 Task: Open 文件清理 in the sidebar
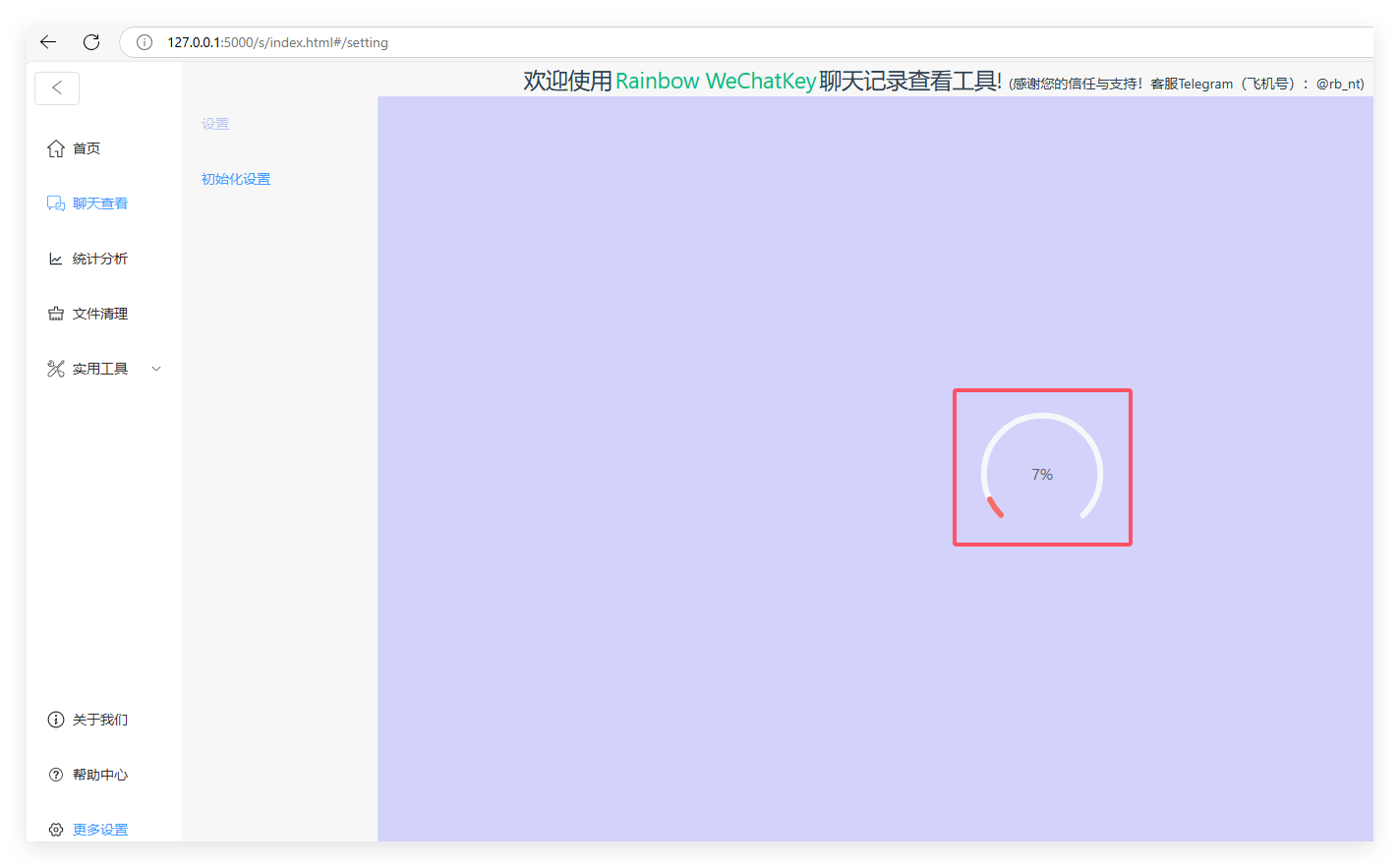(x=100, y=314)
